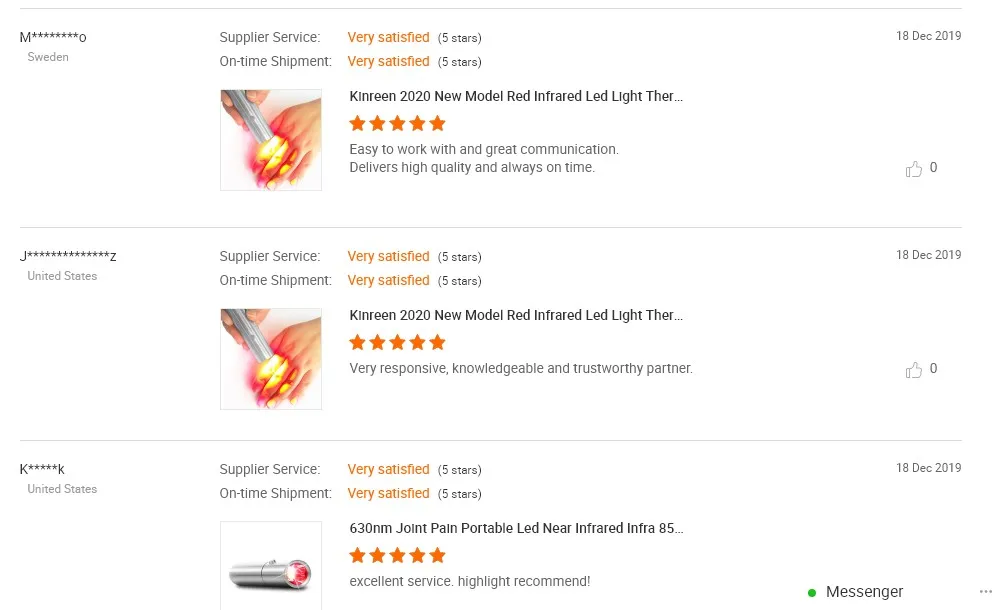Open 630nm Joint Pain Portable Led link
Viewport: 1003px width, 610px height.
(516, 529)
